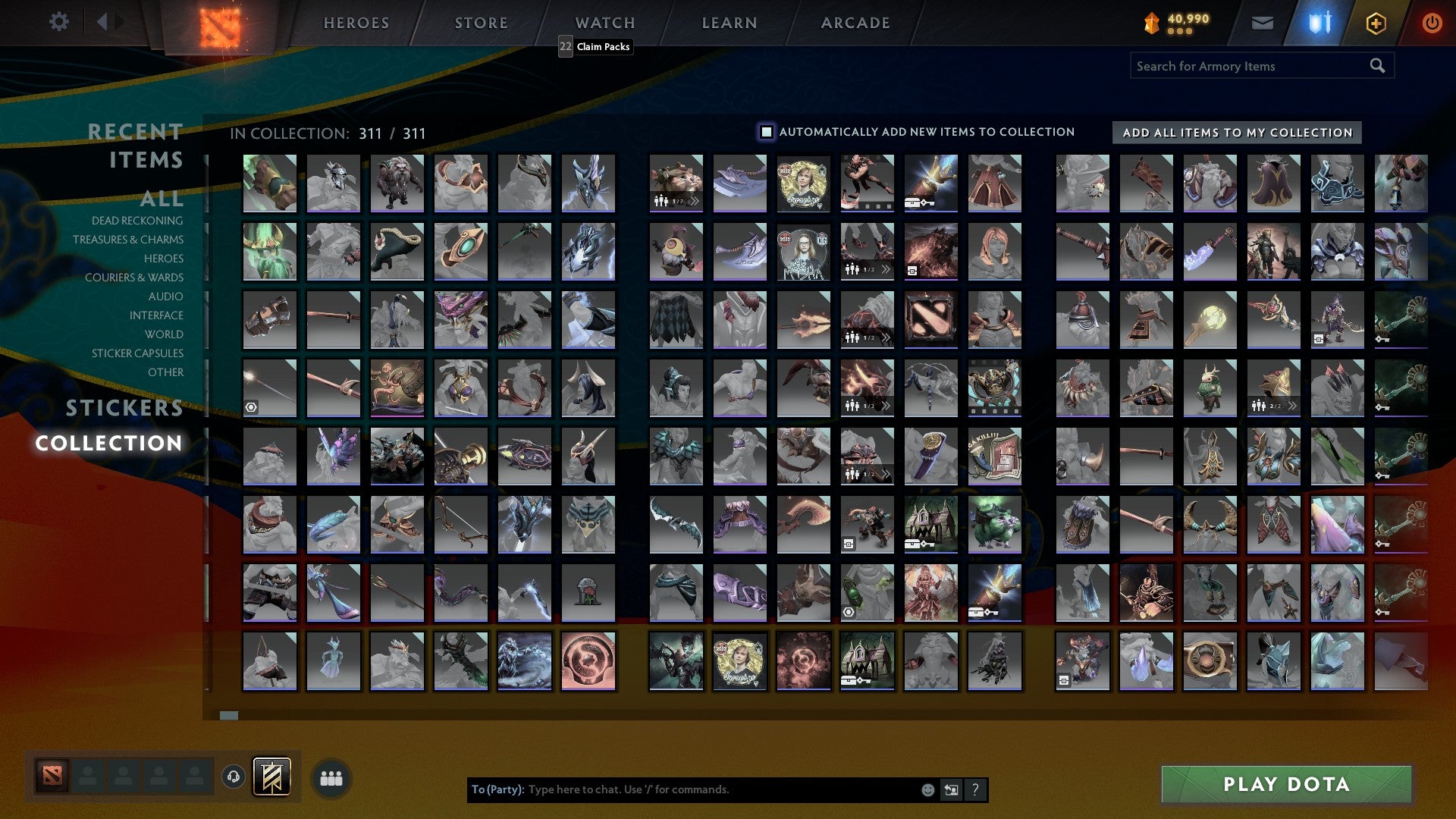Viewport: 1456px width, 819px height.
Task: Click the horizontal scrollbar below items
Action: 230,714
